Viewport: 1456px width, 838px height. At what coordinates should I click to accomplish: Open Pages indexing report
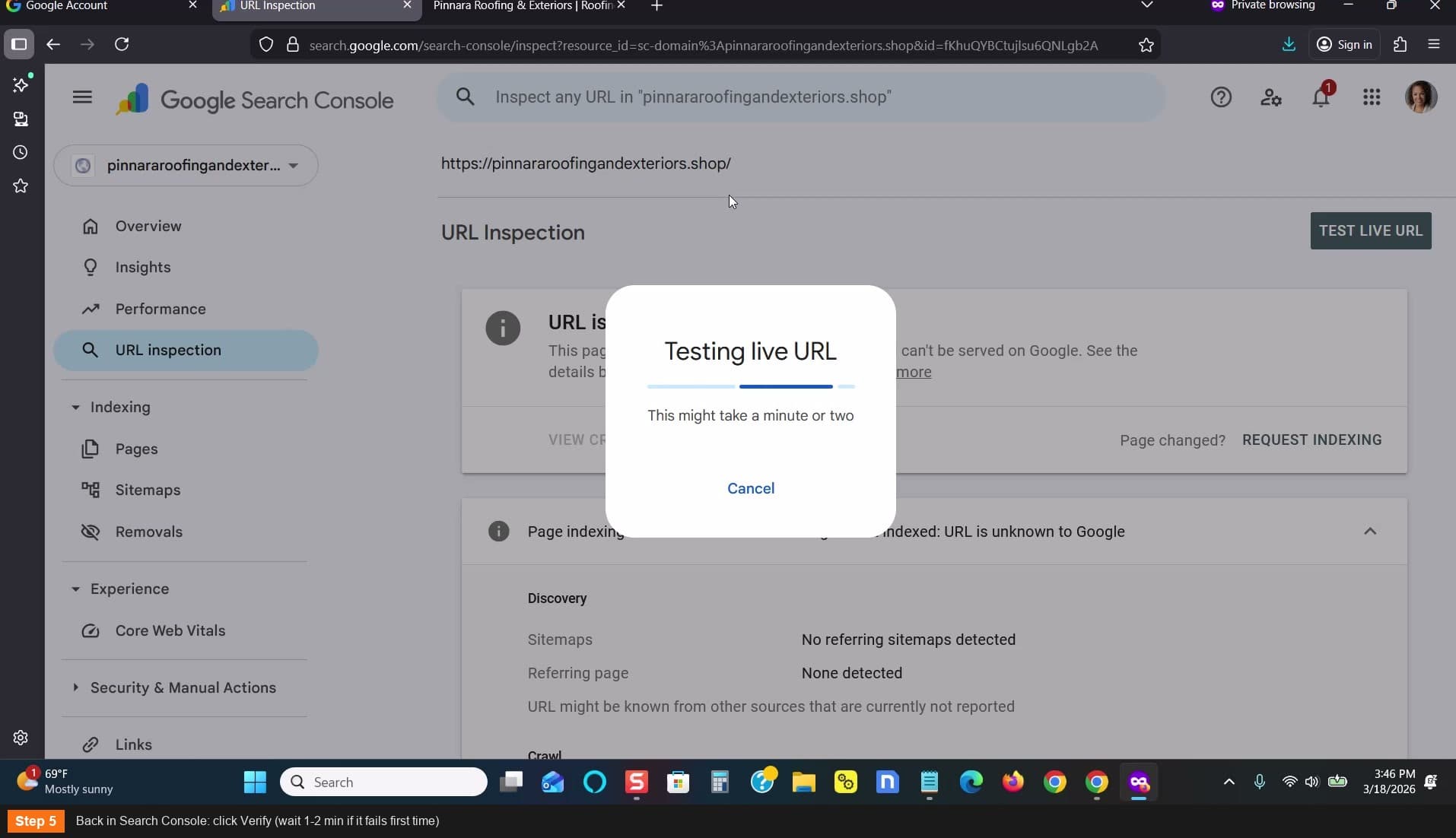(186, 449)
